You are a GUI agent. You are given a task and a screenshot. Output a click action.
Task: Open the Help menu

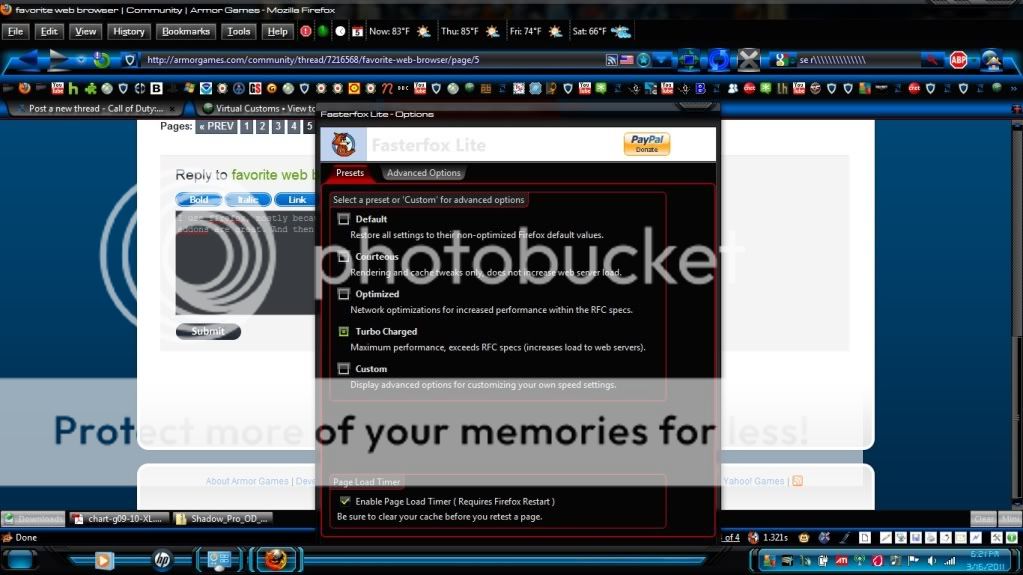(277, 31)
